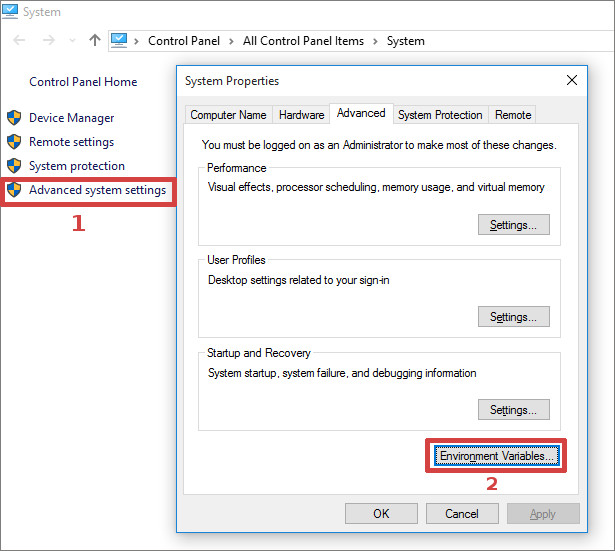Click the shield icon next to System protection
The width and height of the screenshot is (615, 551).
coord(14,166)
